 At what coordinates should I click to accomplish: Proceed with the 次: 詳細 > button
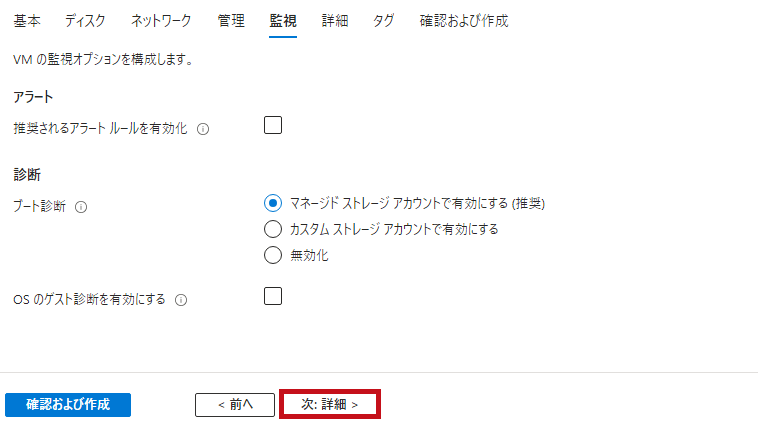[330, 404]
